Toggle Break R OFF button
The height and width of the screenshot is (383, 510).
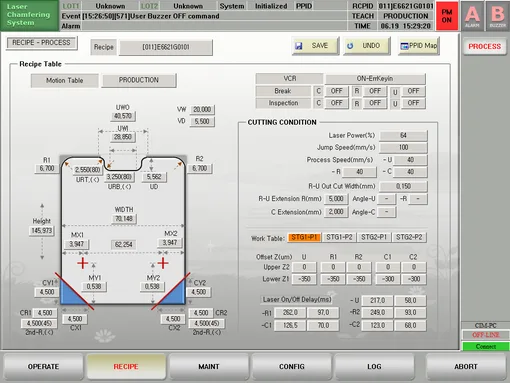(x=375, y=91)
